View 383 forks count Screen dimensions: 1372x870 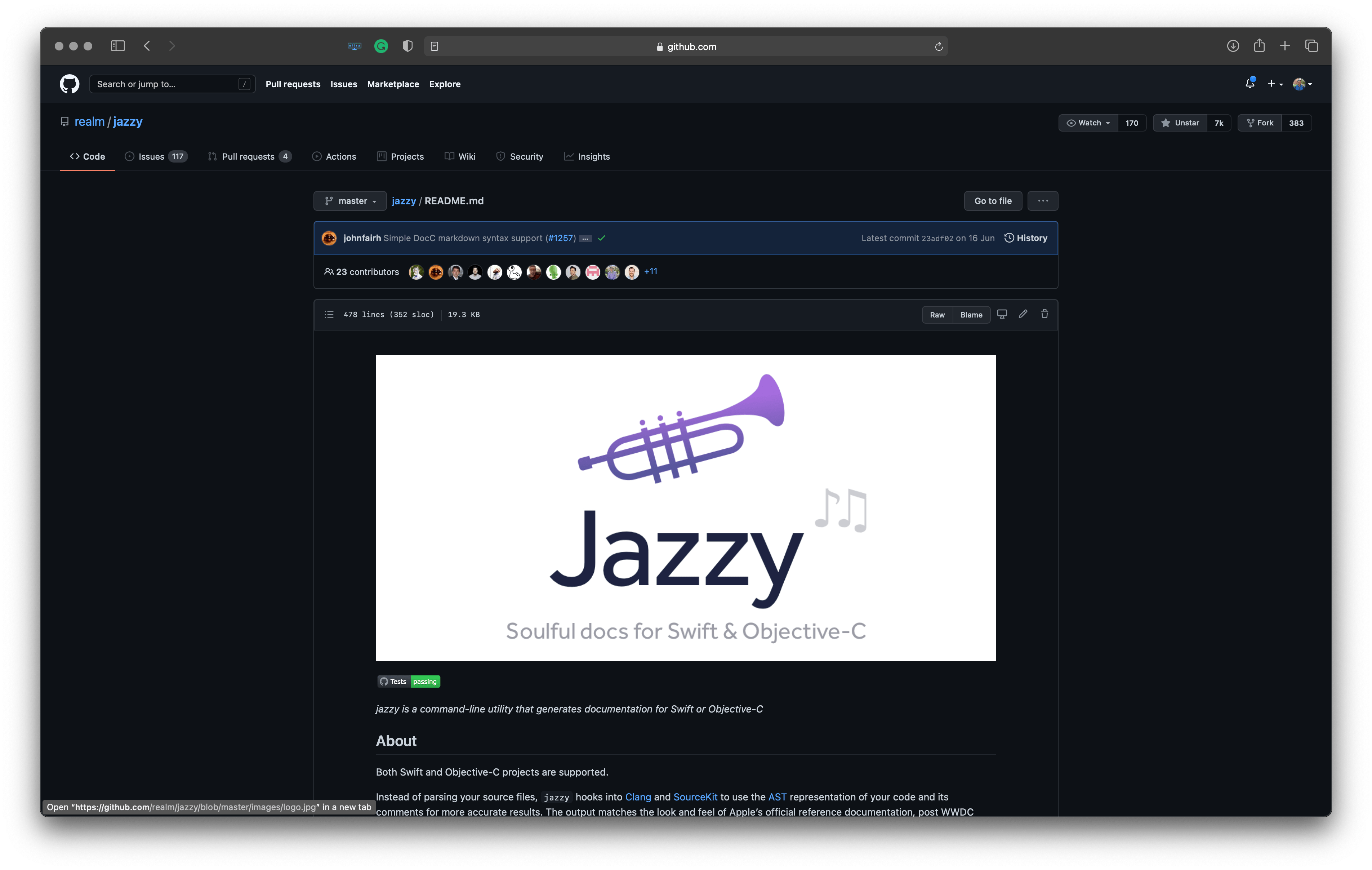(1296, 123)
